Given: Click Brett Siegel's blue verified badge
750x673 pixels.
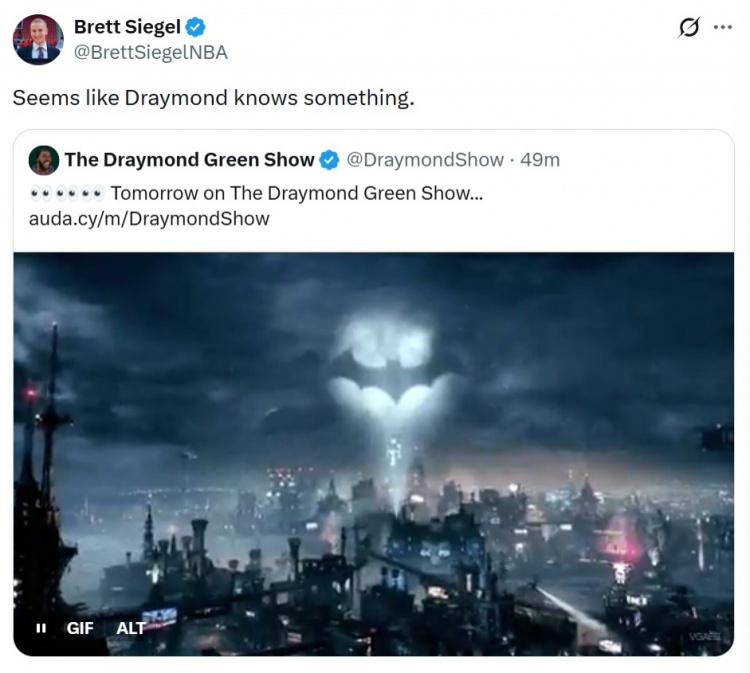Looking at the screenshot, I should (x=195, y=27).
